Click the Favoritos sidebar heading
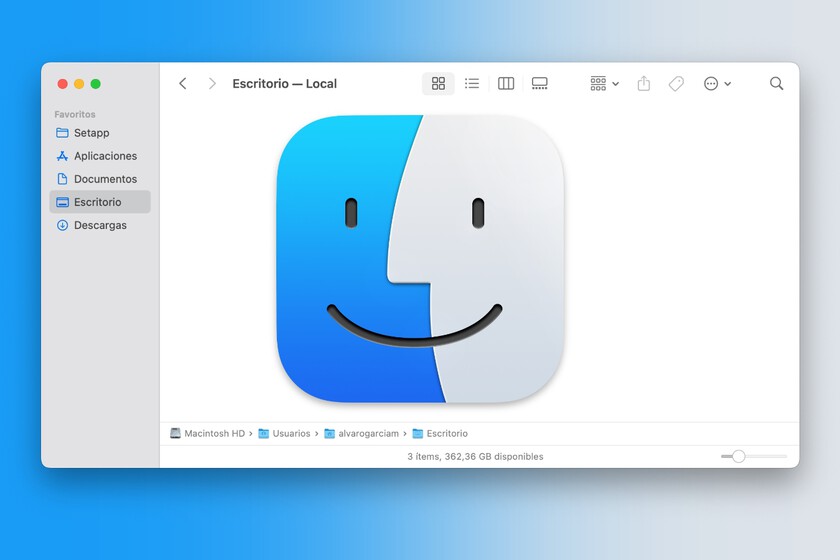Viewport: 840px width, 560px height. click(x=75, y=114)
